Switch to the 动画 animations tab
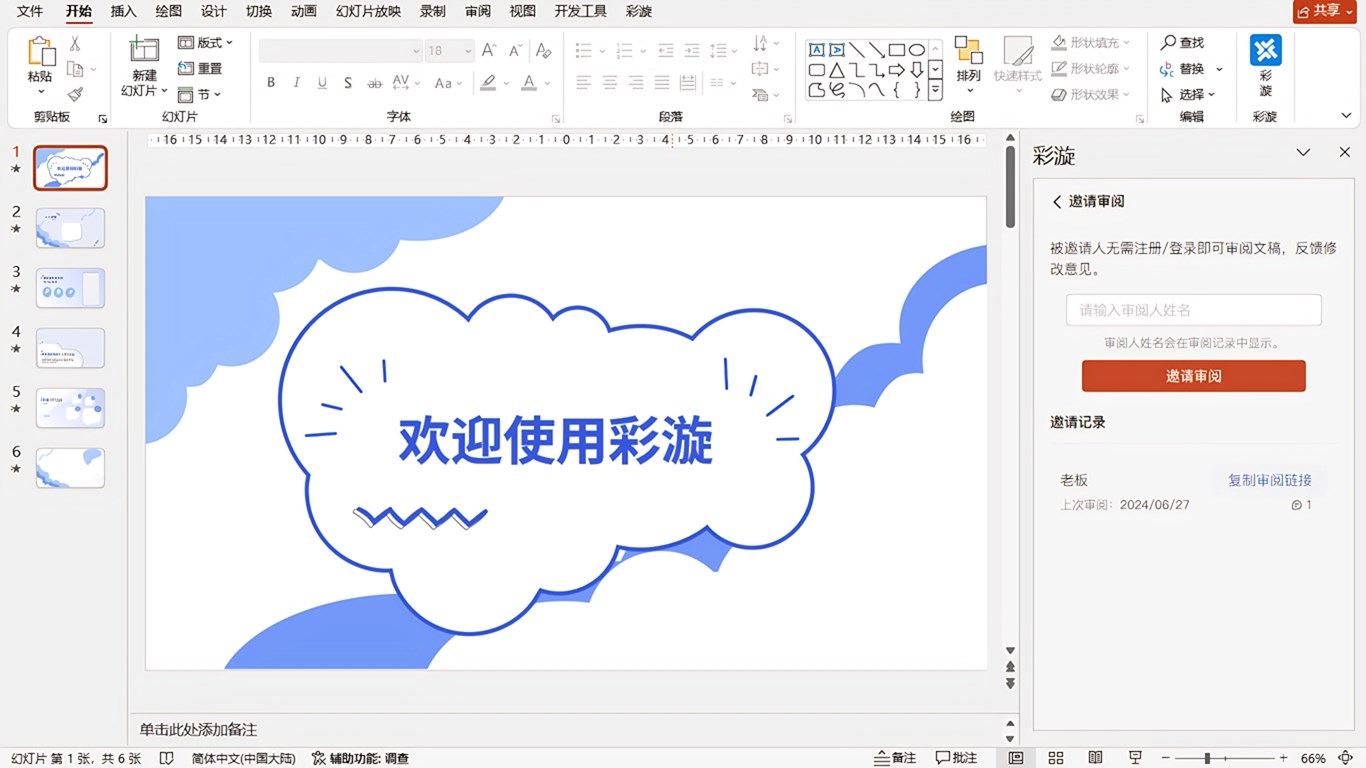 click(x=303, y=11)
